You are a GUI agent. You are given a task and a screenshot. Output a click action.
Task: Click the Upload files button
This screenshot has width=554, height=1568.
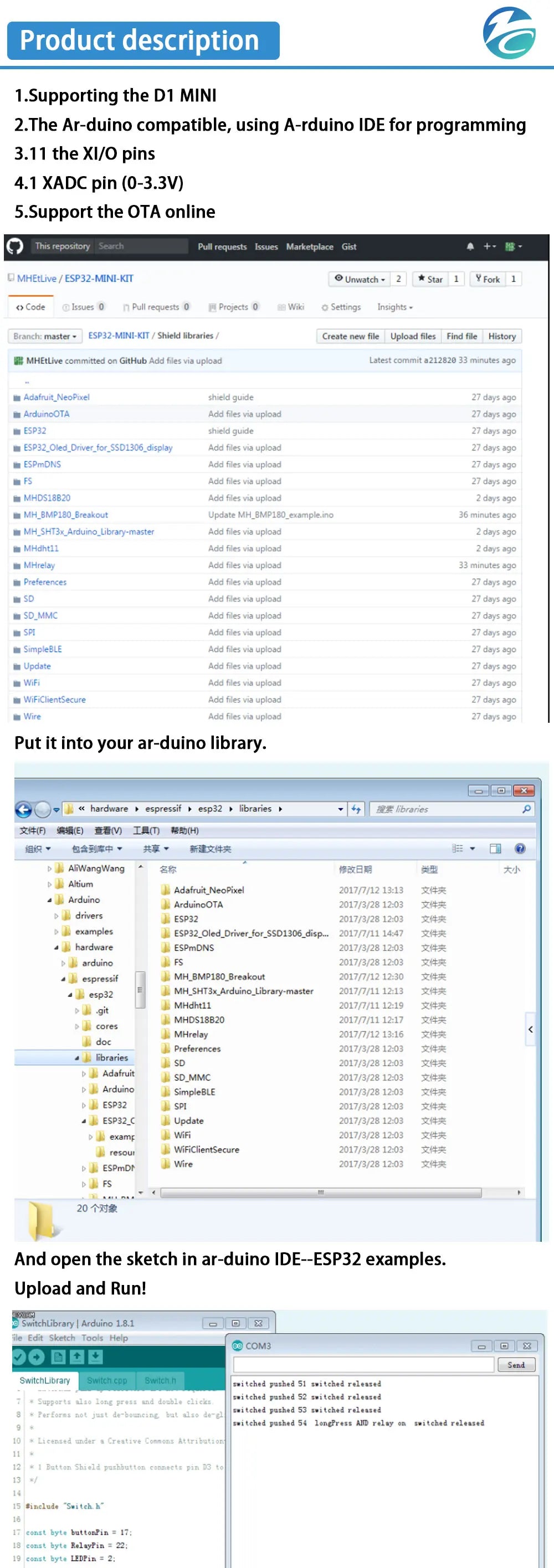tap(413, 336)
